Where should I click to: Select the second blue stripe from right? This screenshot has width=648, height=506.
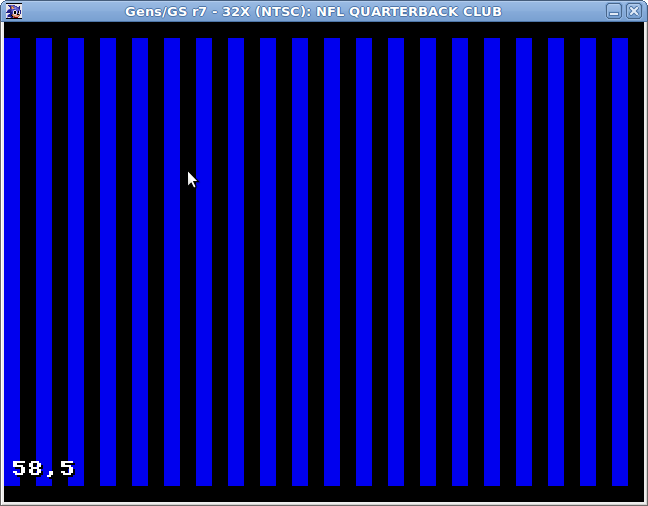pos(587,260)
